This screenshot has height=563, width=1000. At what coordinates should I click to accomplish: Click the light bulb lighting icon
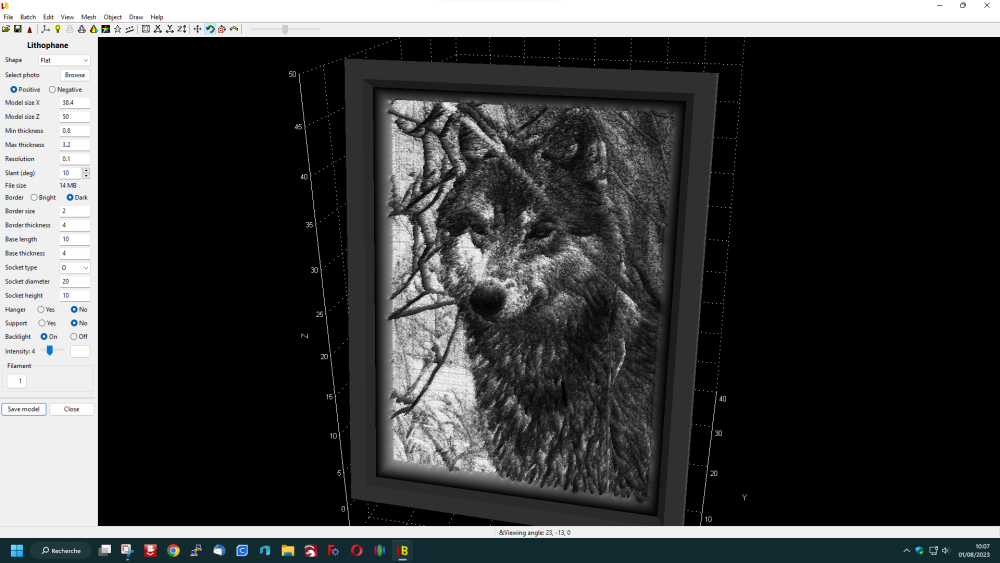click(x=57, y=29)
